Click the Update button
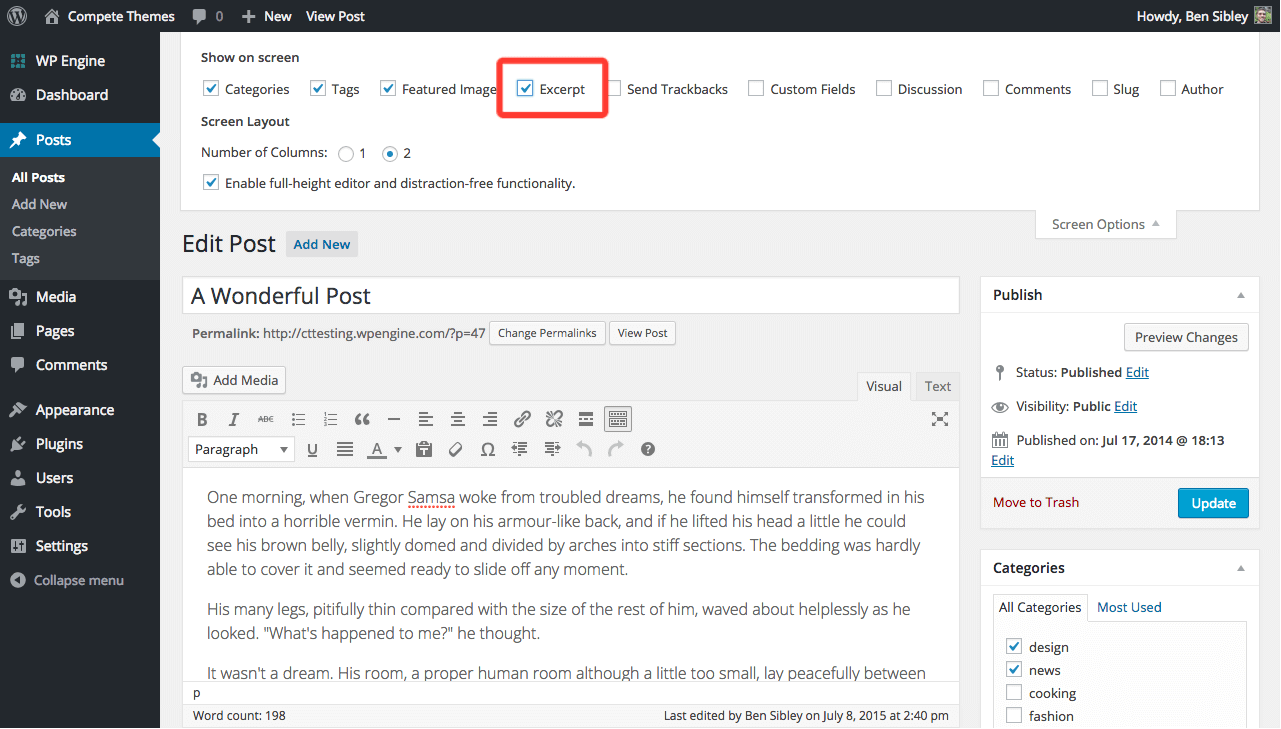 coord(1212,503)
